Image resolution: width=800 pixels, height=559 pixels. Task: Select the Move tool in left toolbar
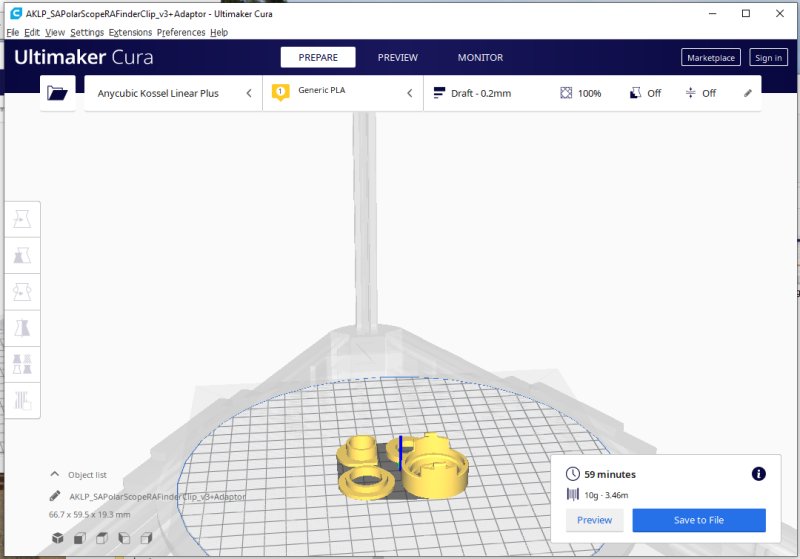pyautogui.click(x=22, y=219)
